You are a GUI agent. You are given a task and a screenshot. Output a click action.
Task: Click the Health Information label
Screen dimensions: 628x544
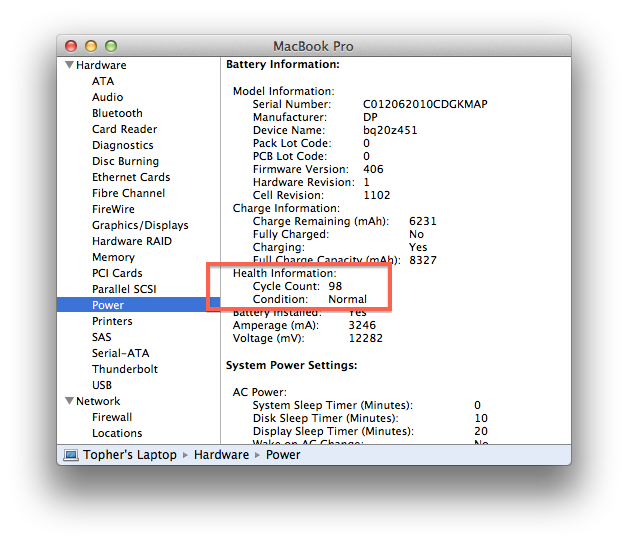285,273
